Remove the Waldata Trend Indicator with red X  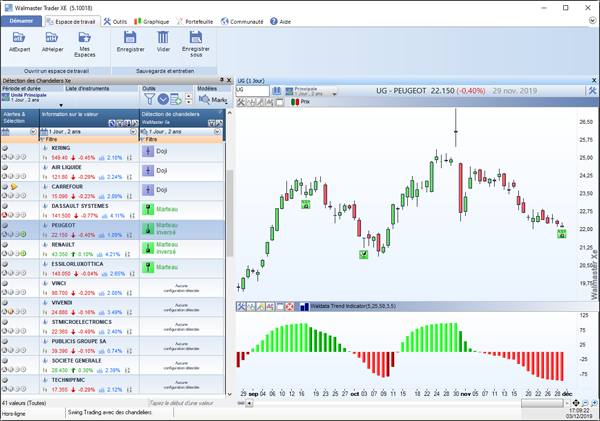coord(290,306)
